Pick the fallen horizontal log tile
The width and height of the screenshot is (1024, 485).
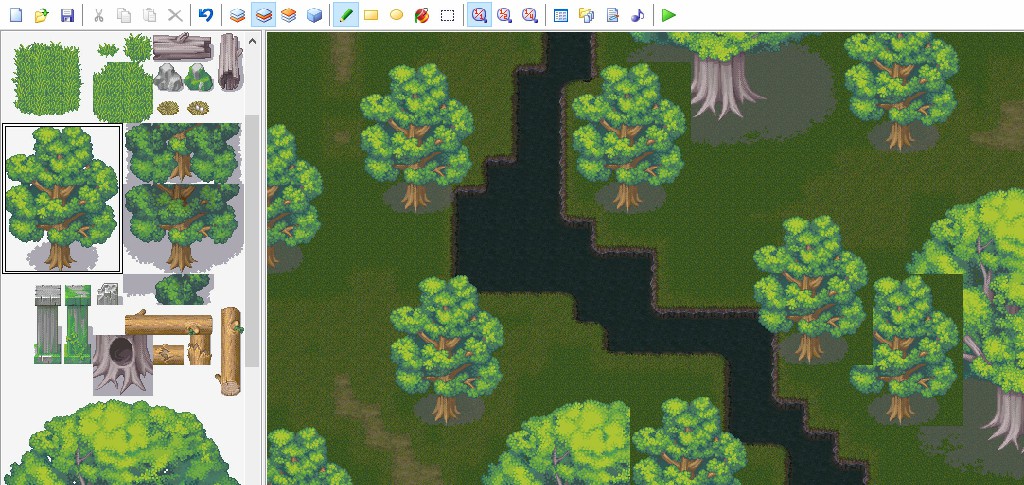182,47
